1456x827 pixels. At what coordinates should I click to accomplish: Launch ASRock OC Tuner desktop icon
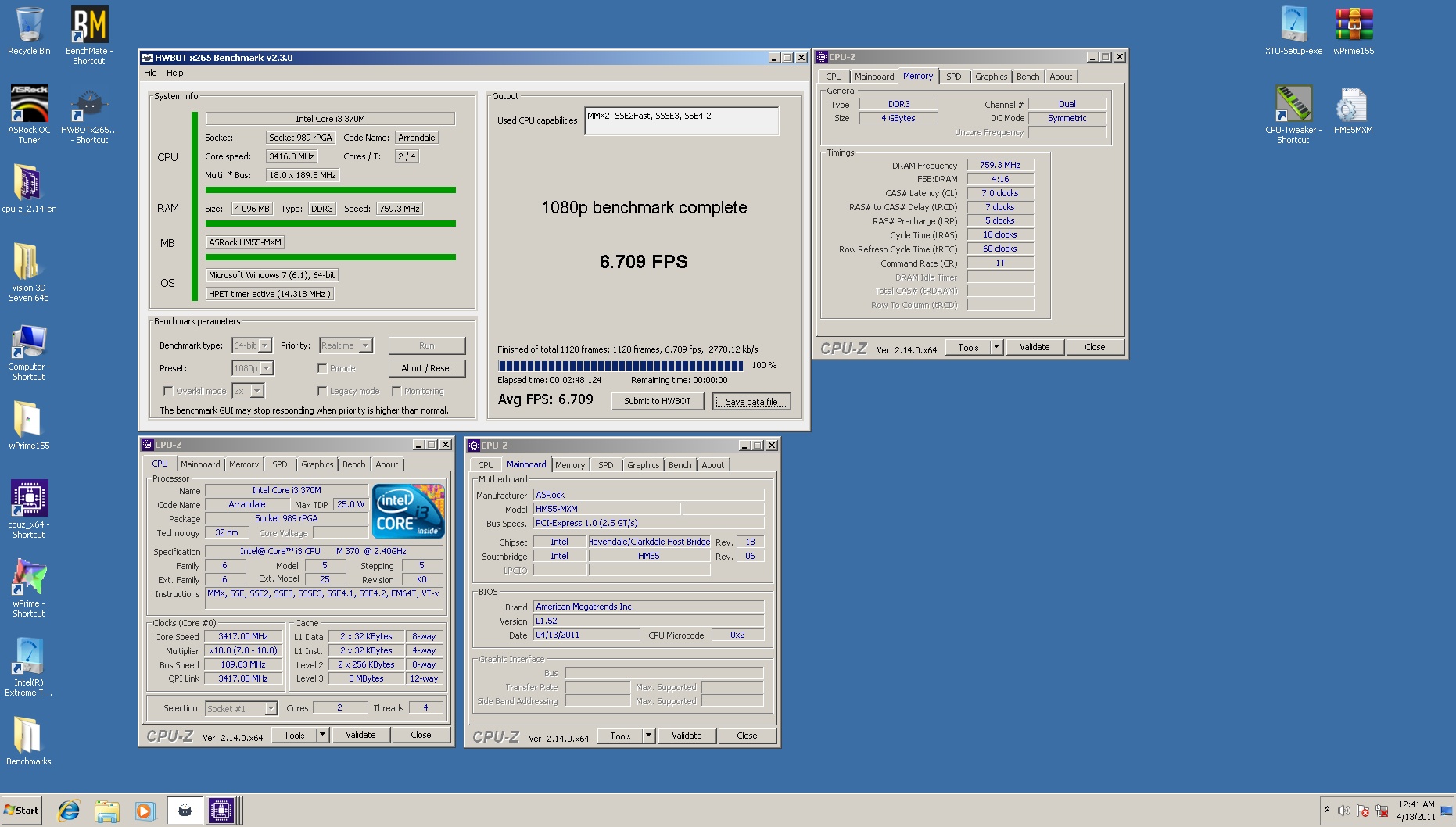pyautogui.click(x=29, y=114)
